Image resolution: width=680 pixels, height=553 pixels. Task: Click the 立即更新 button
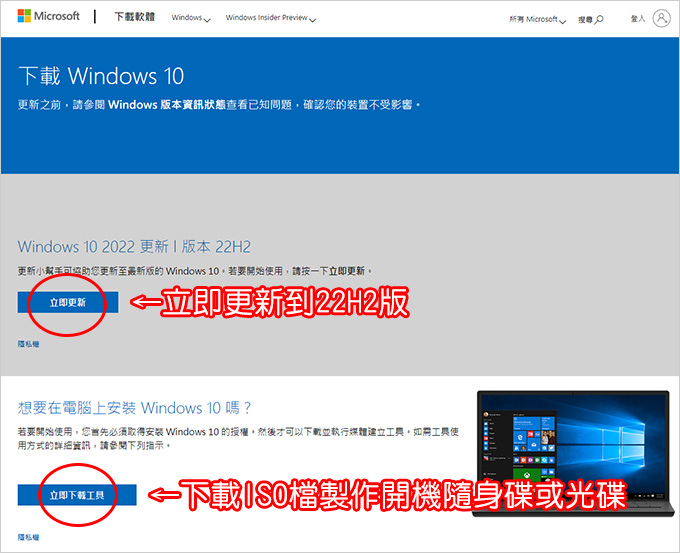click(x=68, y=302)
